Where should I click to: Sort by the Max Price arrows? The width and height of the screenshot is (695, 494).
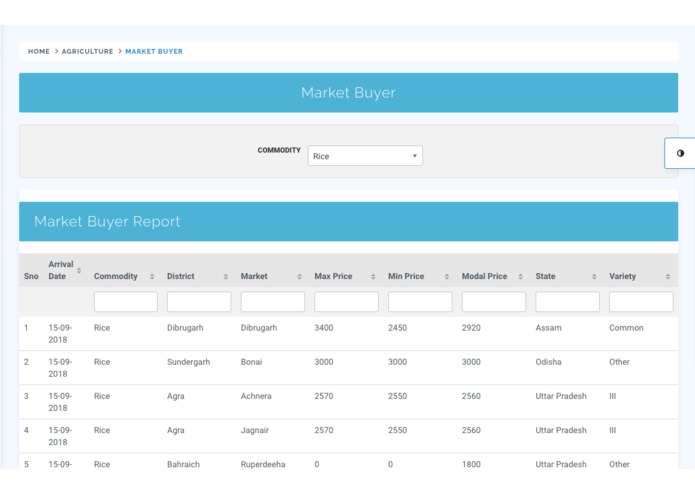pyautogui.click(x=373, y=276)
